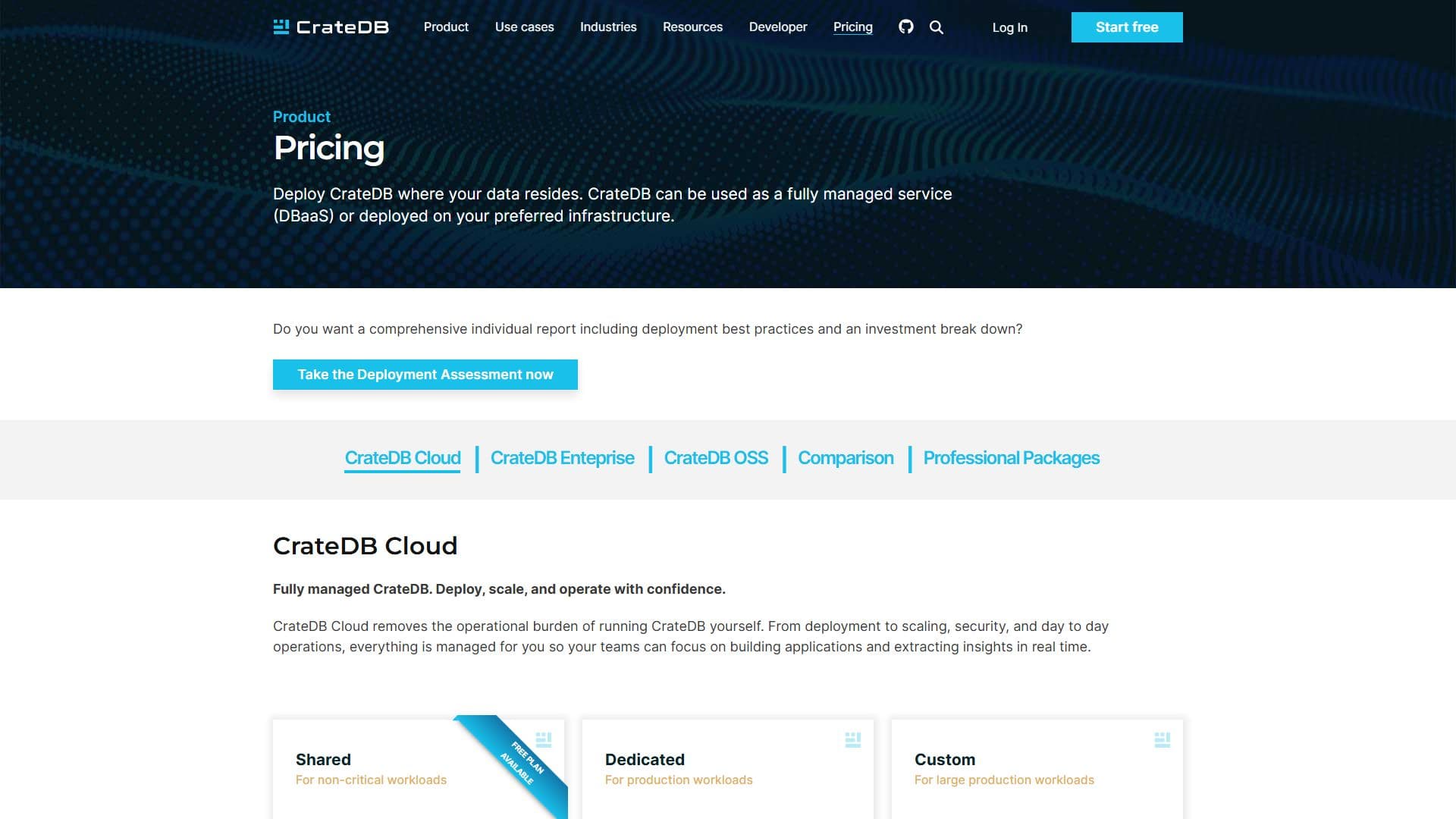Click the 'For large production workloads' text
Screen dimensions: 1456x819
coord(1004,780)
